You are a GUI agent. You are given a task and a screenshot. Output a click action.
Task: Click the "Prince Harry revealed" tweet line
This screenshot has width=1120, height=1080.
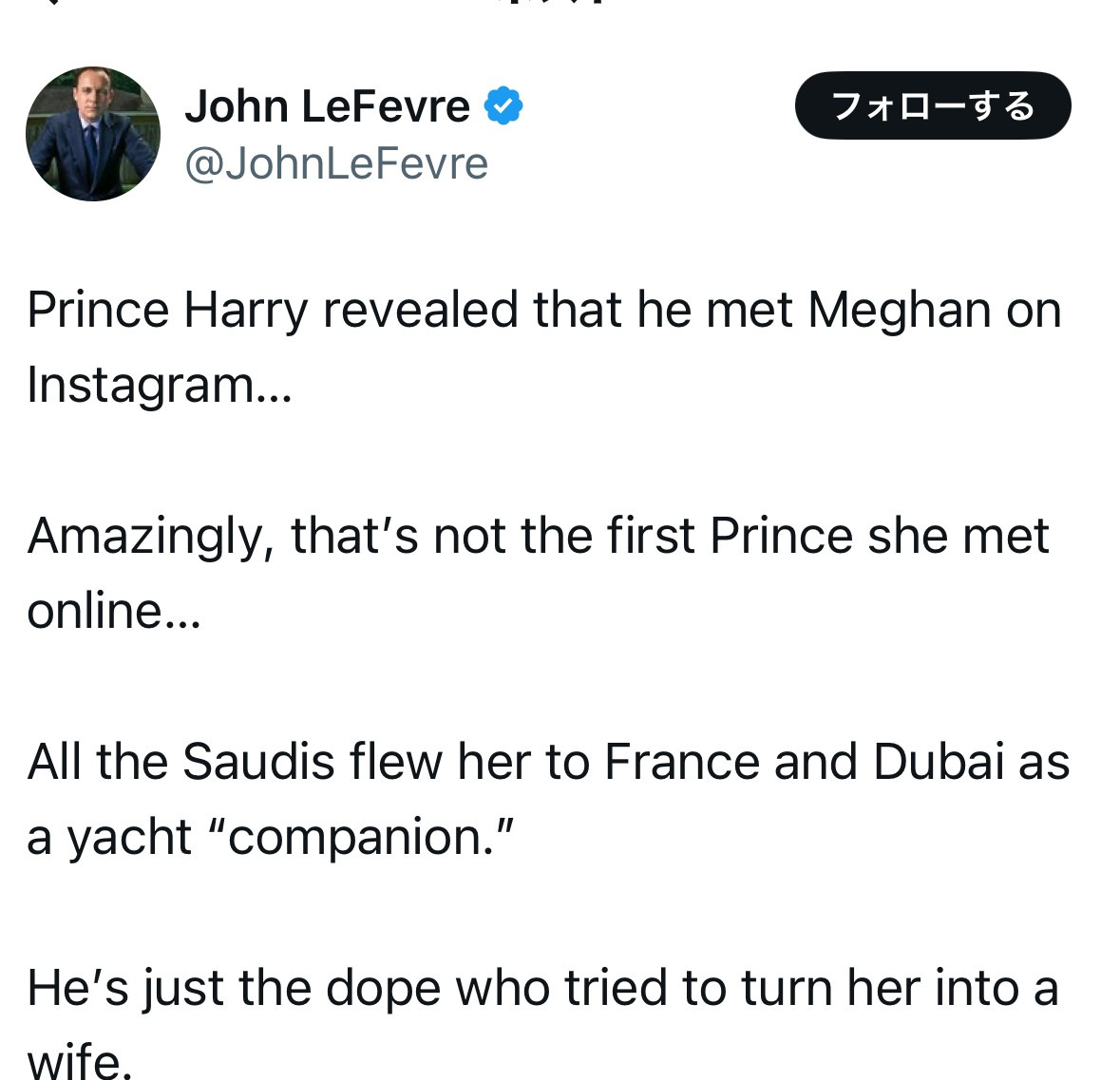(543, 310)
